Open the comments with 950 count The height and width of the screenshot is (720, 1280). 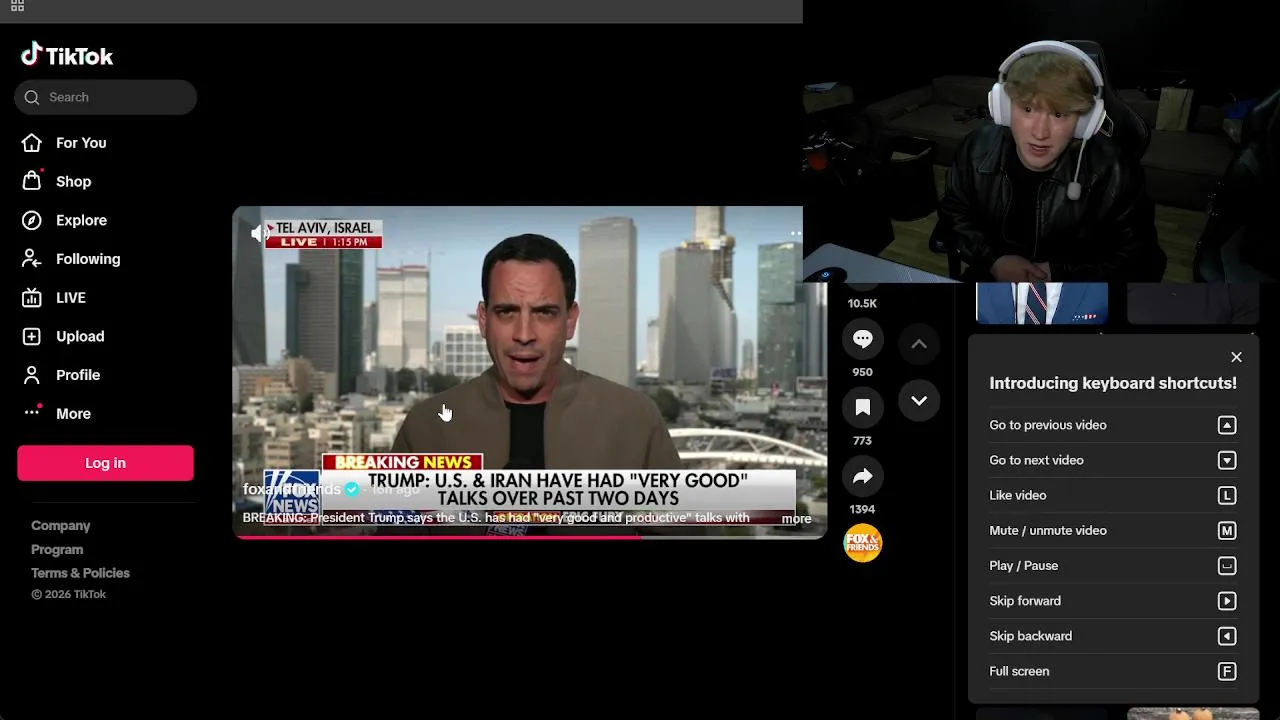pos(862,340)
